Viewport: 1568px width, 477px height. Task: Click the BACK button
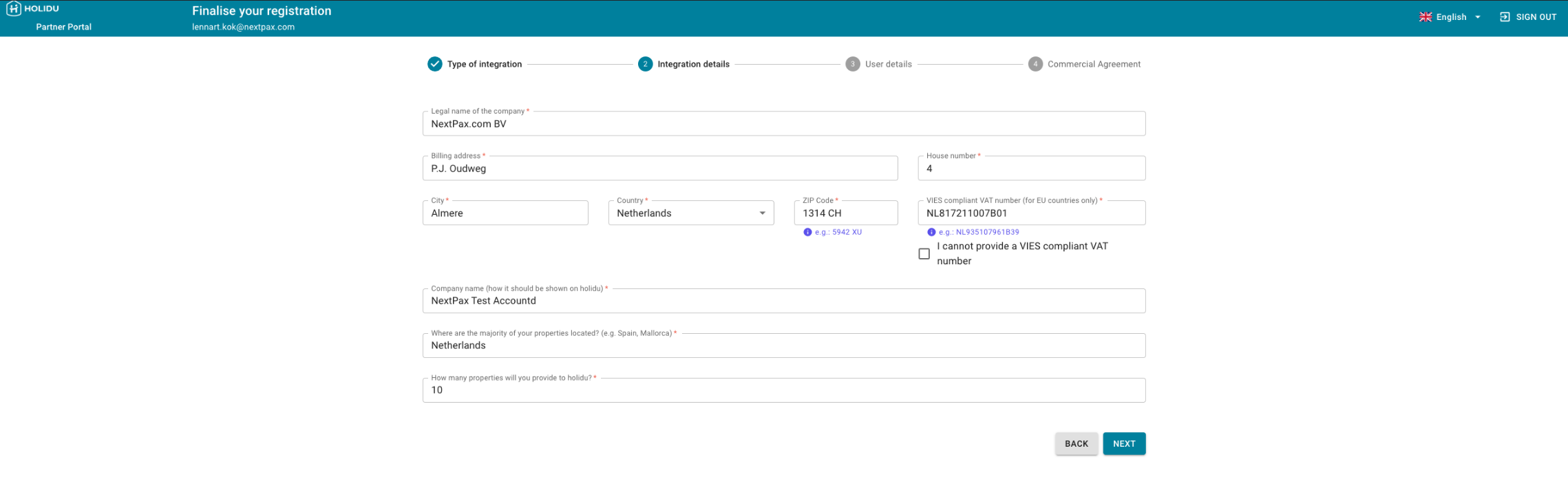pyautogui.click(x=1076, y=444)
